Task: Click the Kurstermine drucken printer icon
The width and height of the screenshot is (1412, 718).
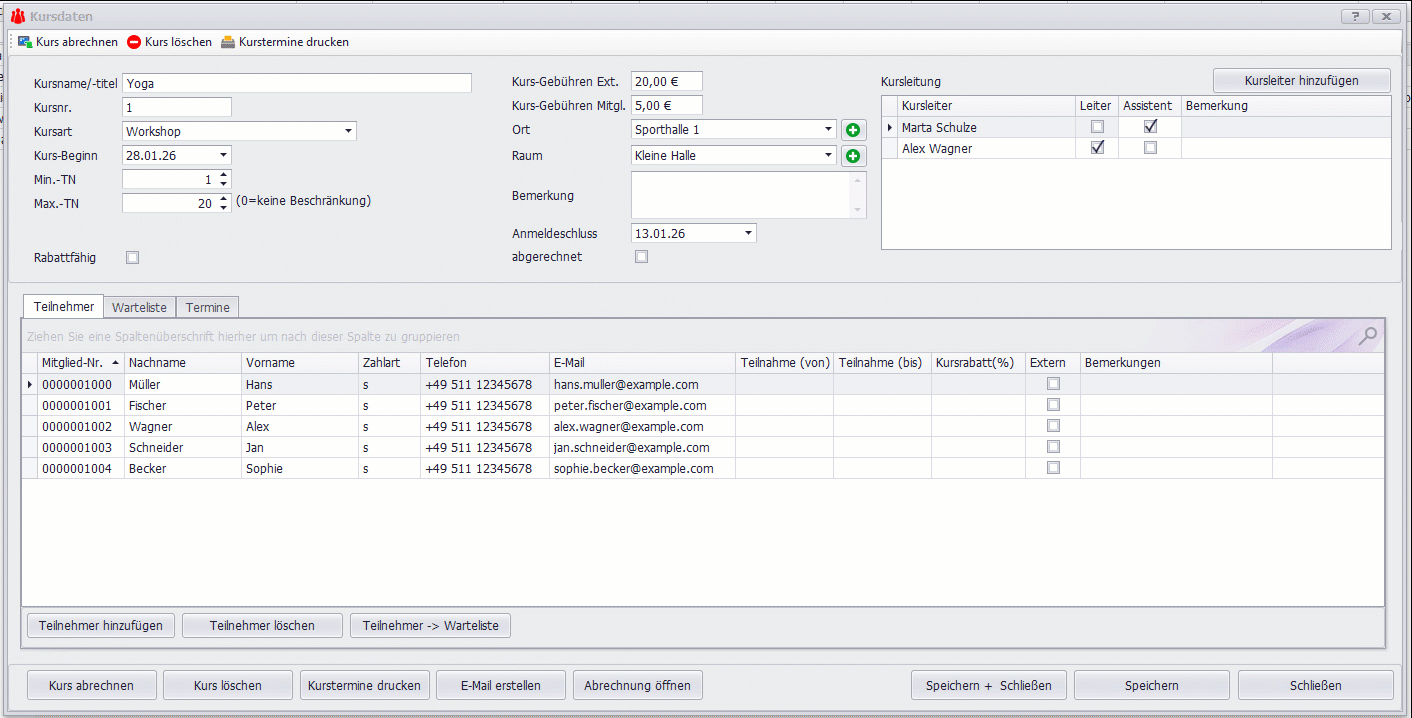Action: click(x=228, y=42)
